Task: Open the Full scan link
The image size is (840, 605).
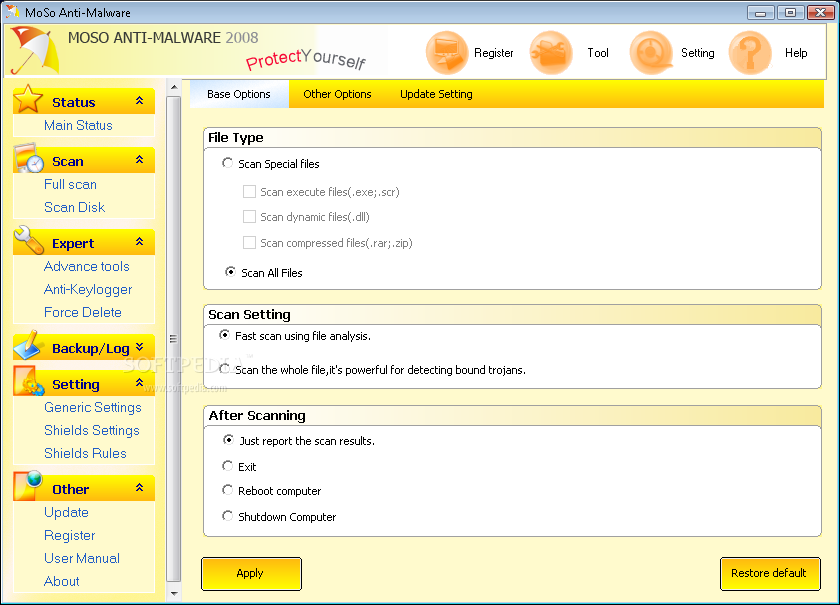Action: 70,184
